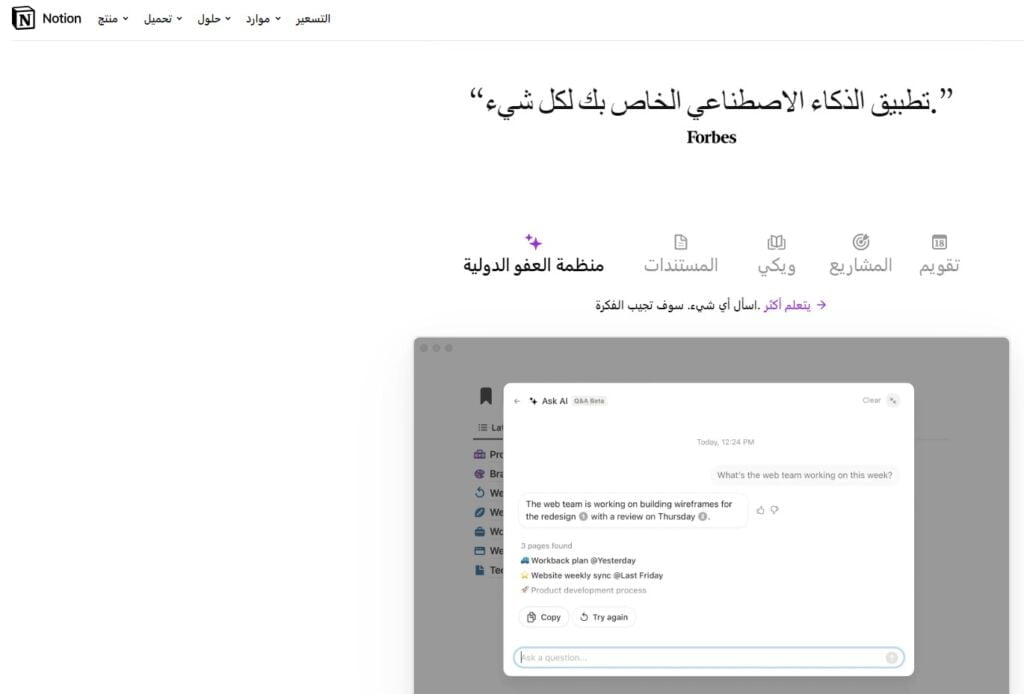This screenshot has width=1024, height=694.
Task: Select the AI sparkle icon tab
Action: [533, 242]
